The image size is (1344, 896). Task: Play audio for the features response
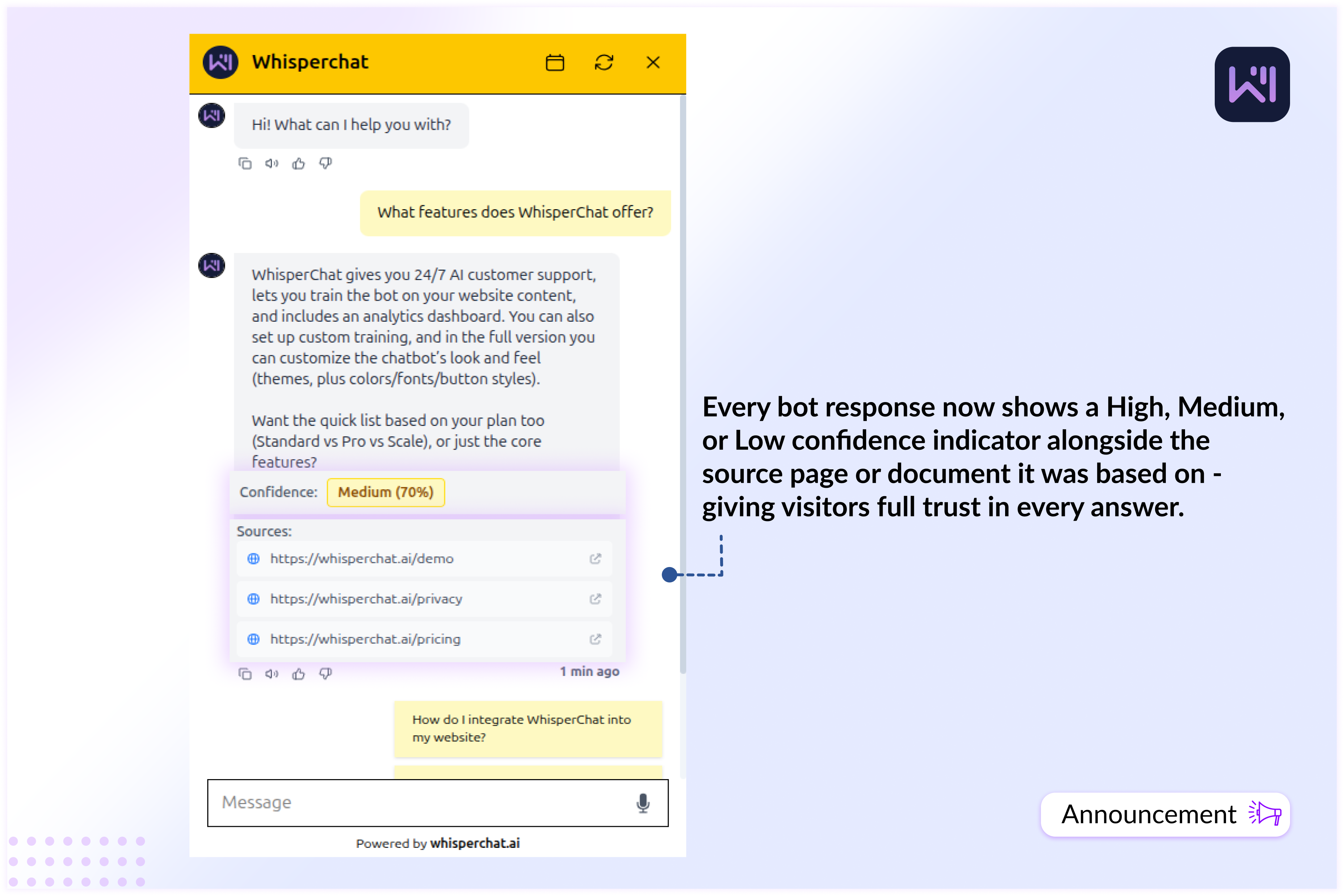click(x=272, y=674)
